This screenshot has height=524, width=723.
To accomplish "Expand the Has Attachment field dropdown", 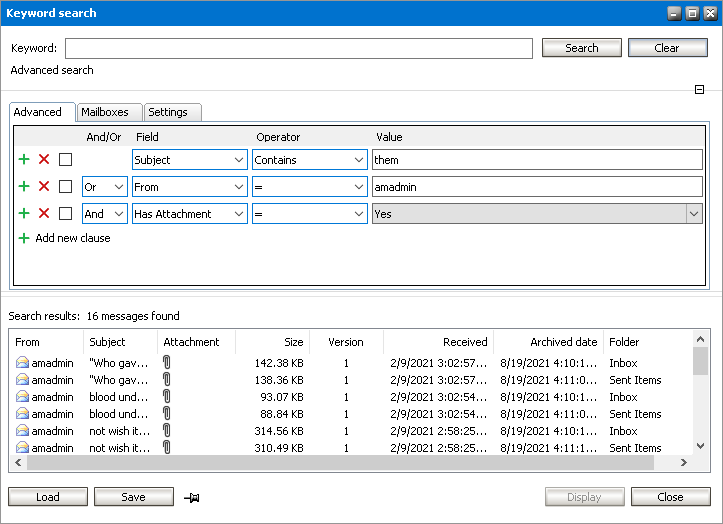I will [238, 213].
